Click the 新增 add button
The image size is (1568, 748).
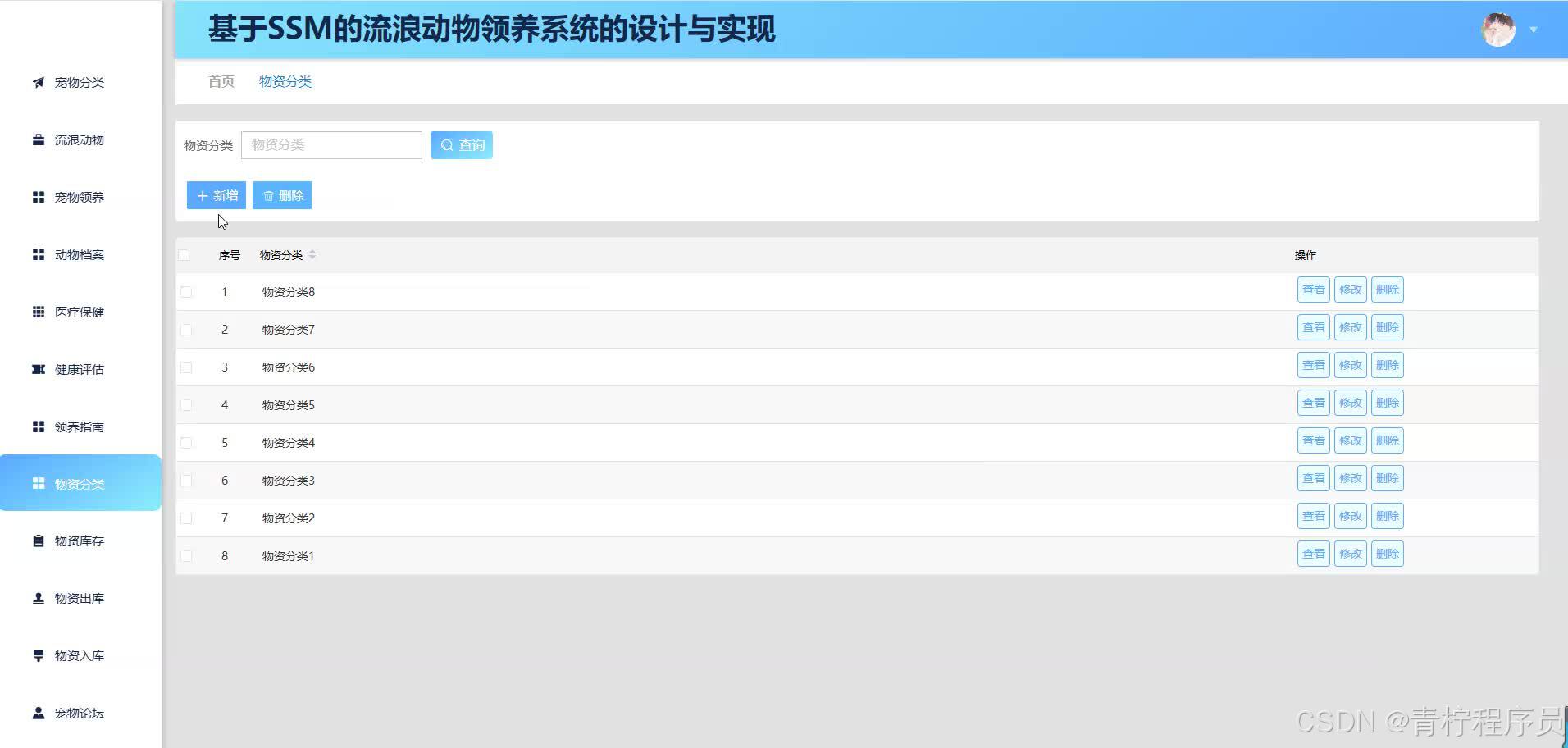[217, 195]
